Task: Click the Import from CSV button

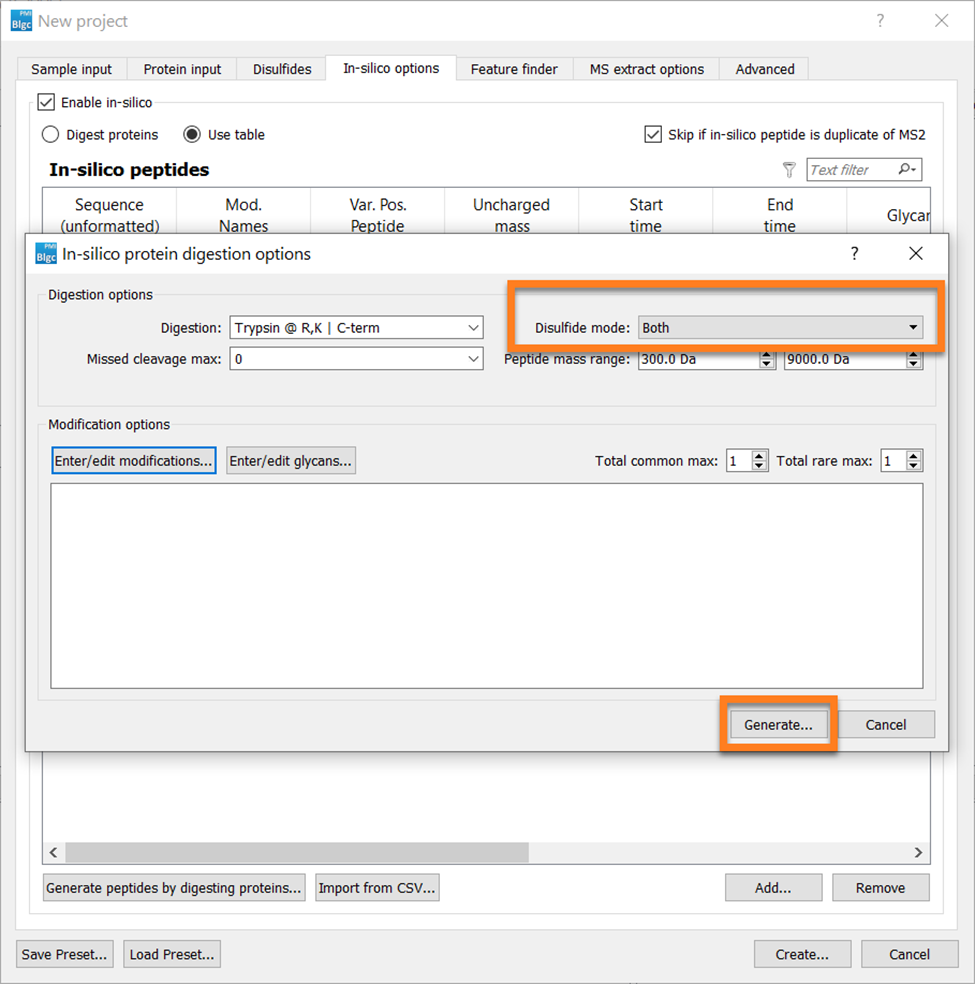Action: click(x=377, y=887)
